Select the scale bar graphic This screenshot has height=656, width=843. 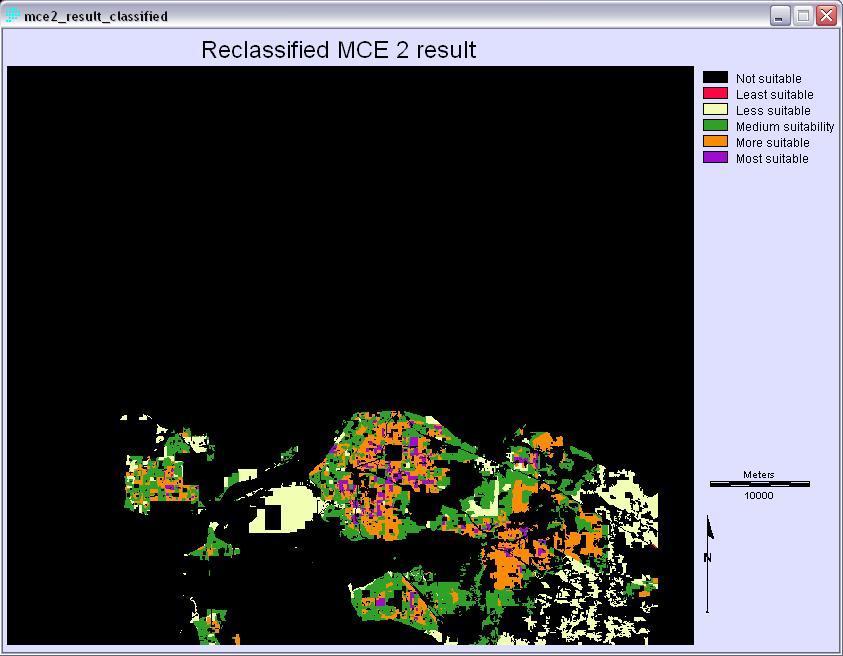click(x=759, y=484)
